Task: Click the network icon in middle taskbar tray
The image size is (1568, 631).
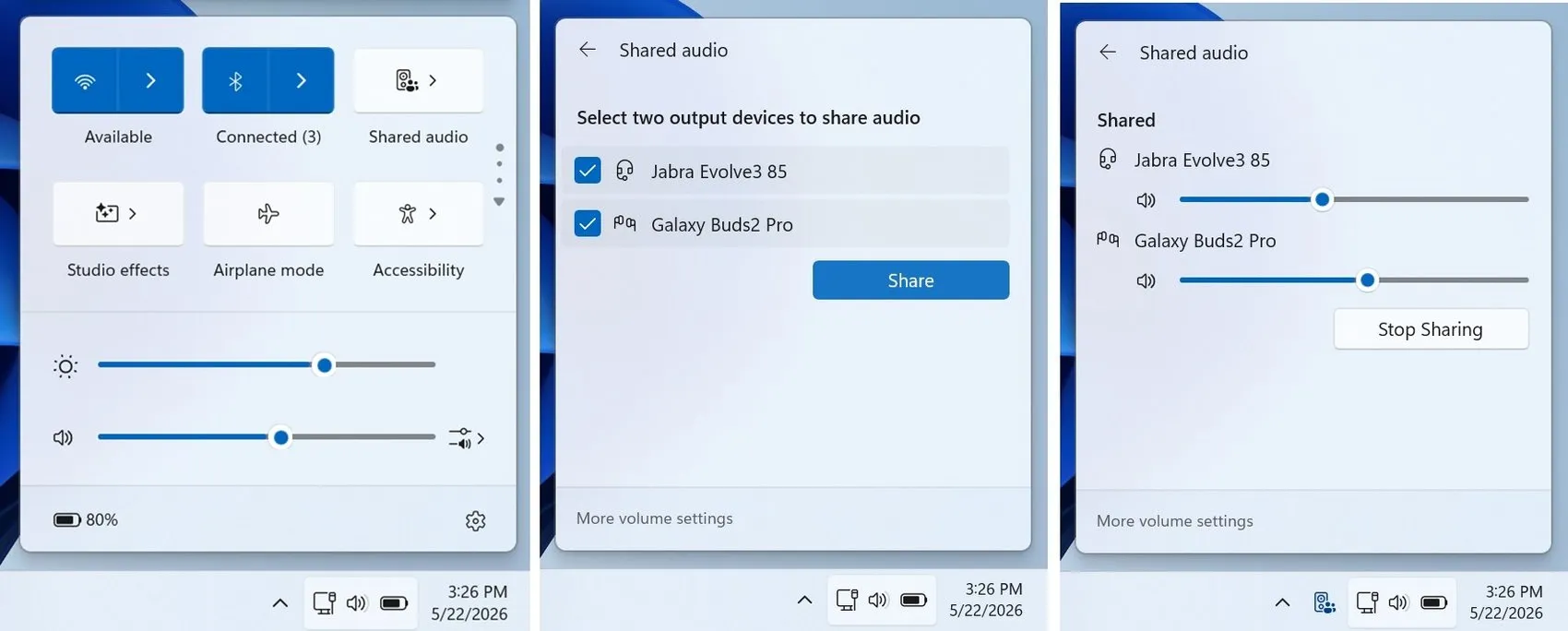Action: (847, 600)
